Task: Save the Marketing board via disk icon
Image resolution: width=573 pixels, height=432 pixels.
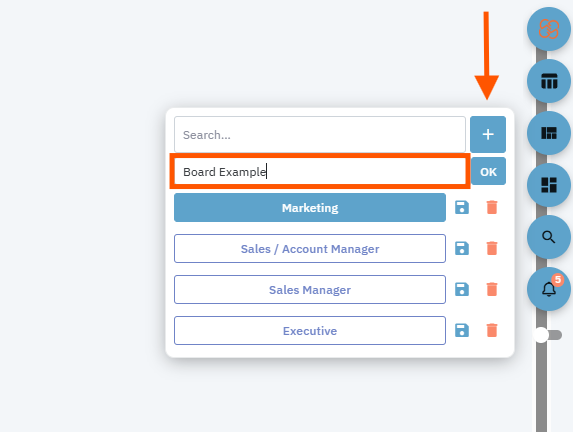Action: 462,207
